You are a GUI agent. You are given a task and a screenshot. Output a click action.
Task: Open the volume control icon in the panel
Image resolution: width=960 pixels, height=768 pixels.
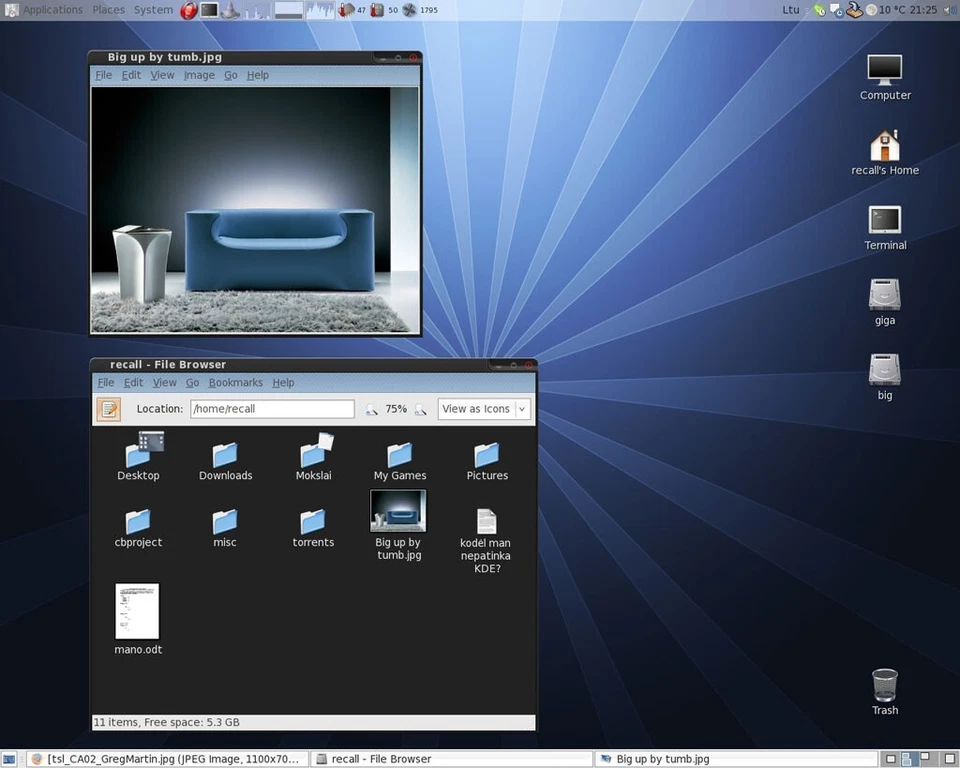click(x=948, y=10)
